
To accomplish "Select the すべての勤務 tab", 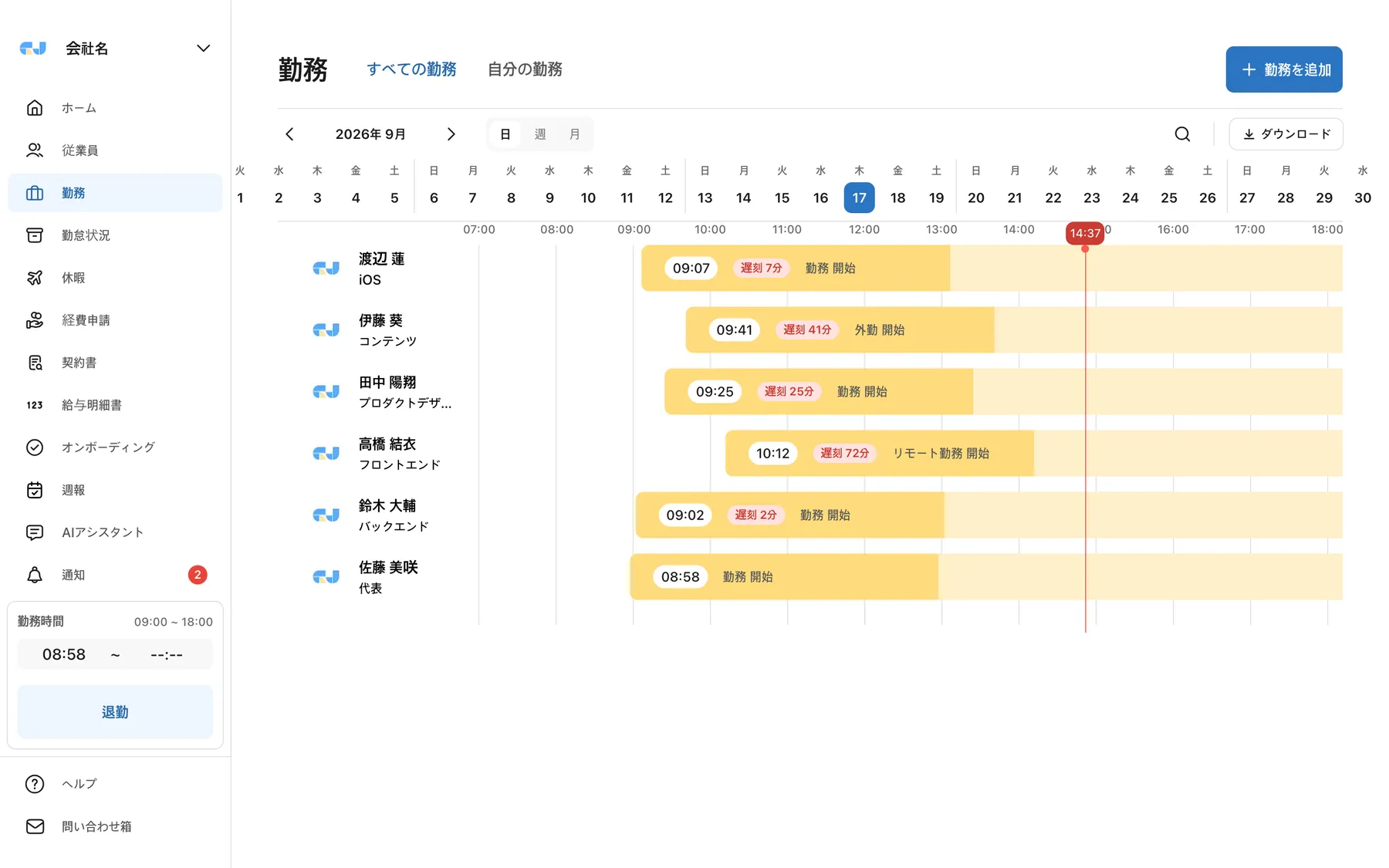I will pyautogui.click(x=411, y=69).
